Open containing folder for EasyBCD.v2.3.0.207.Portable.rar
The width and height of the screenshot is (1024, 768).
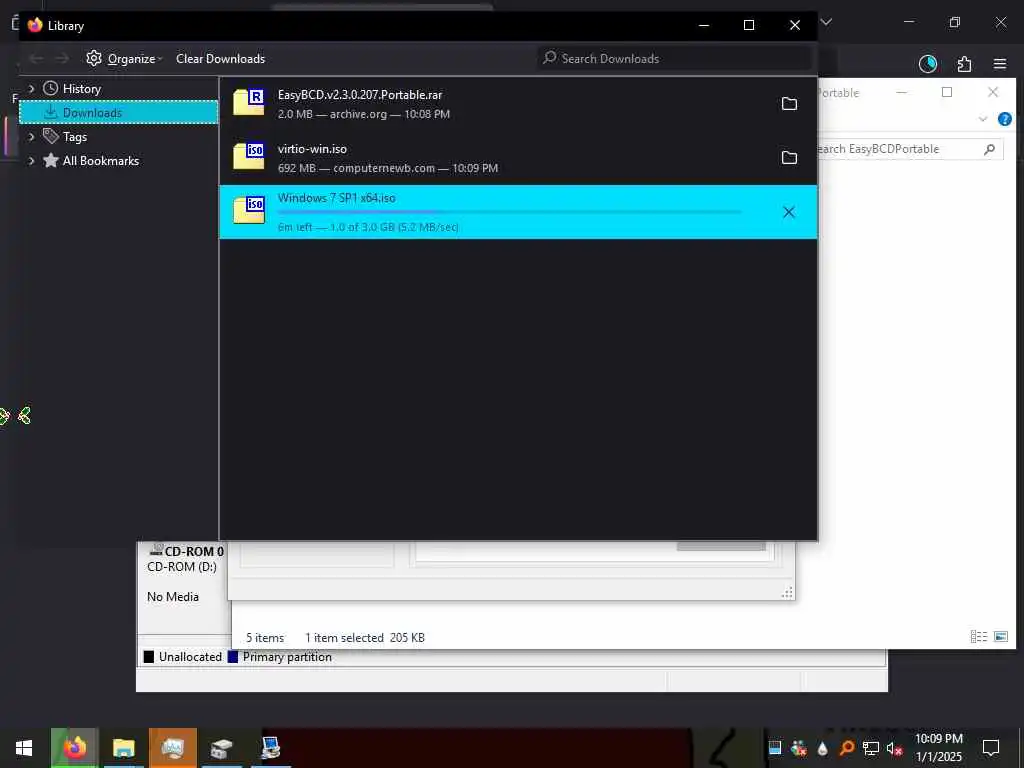click(789, 104)
